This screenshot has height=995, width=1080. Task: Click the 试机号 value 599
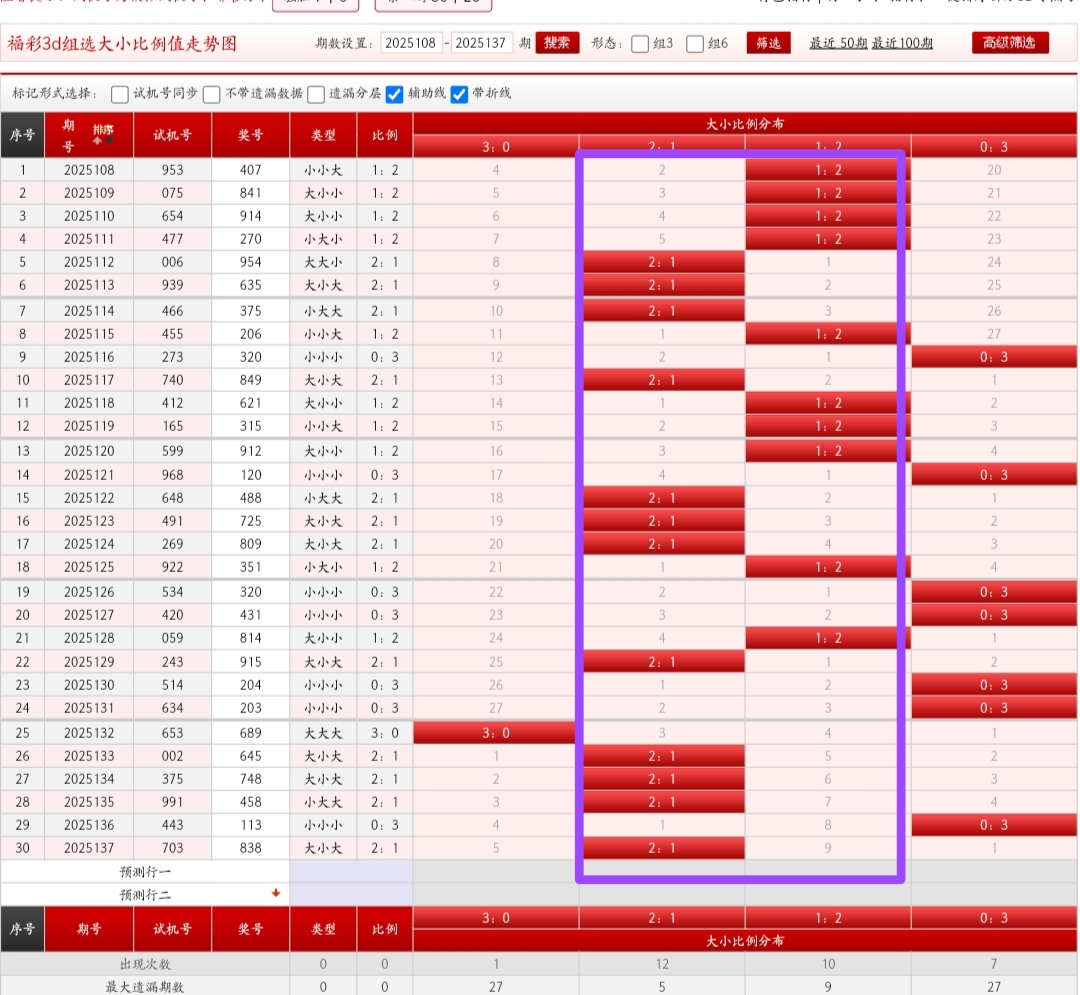coord(172,451)
